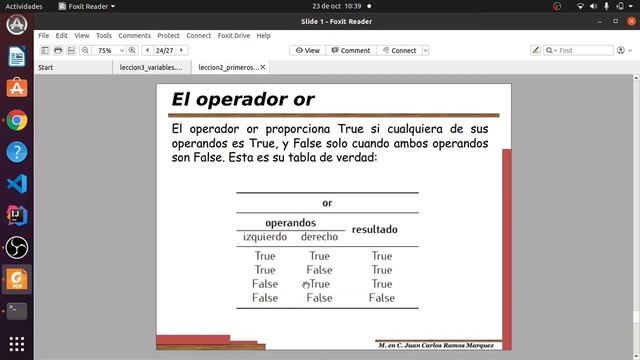Click the View mode button with eye
The width and height of the screenshot is (640, 360).
pos(308,51)
